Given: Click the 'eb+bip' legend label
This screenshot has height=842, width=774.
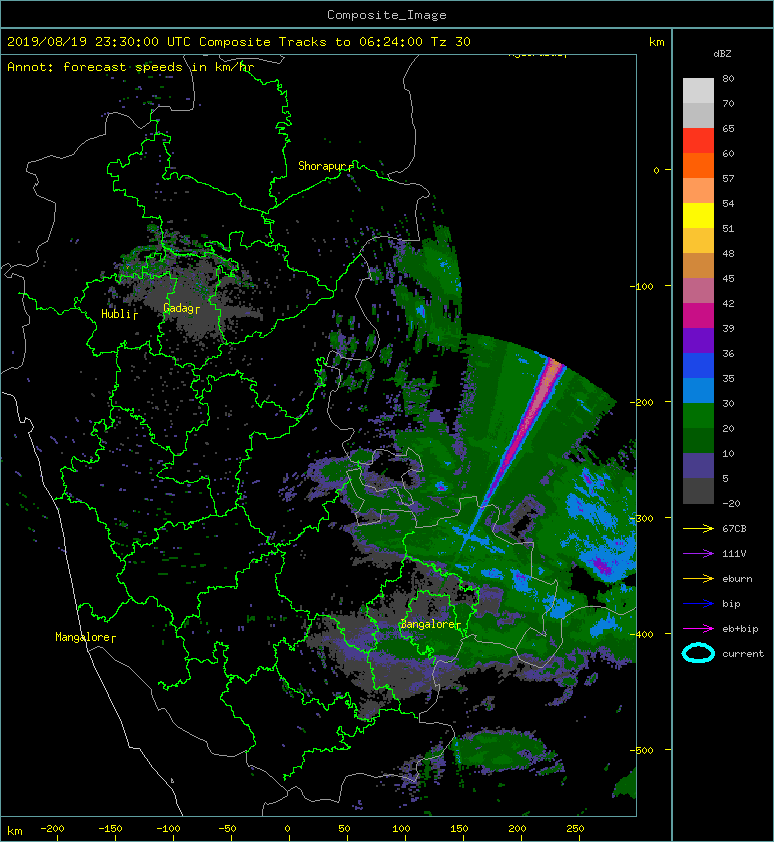Looking at the screenshot, I should pyautogui.click(x=740, y=629).
